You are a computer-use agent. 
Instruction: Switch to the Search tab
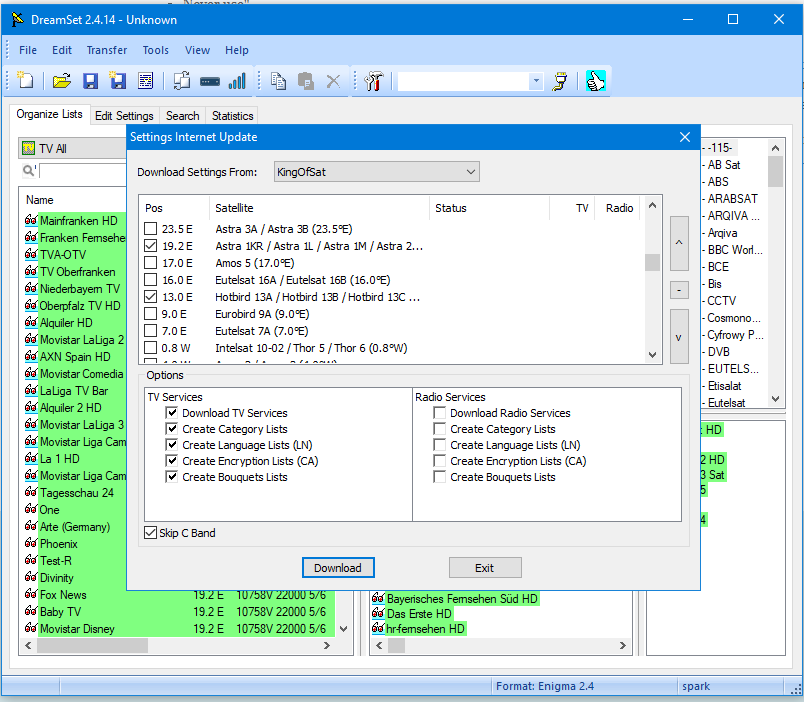pyautogui.click(x=183, y=116)
